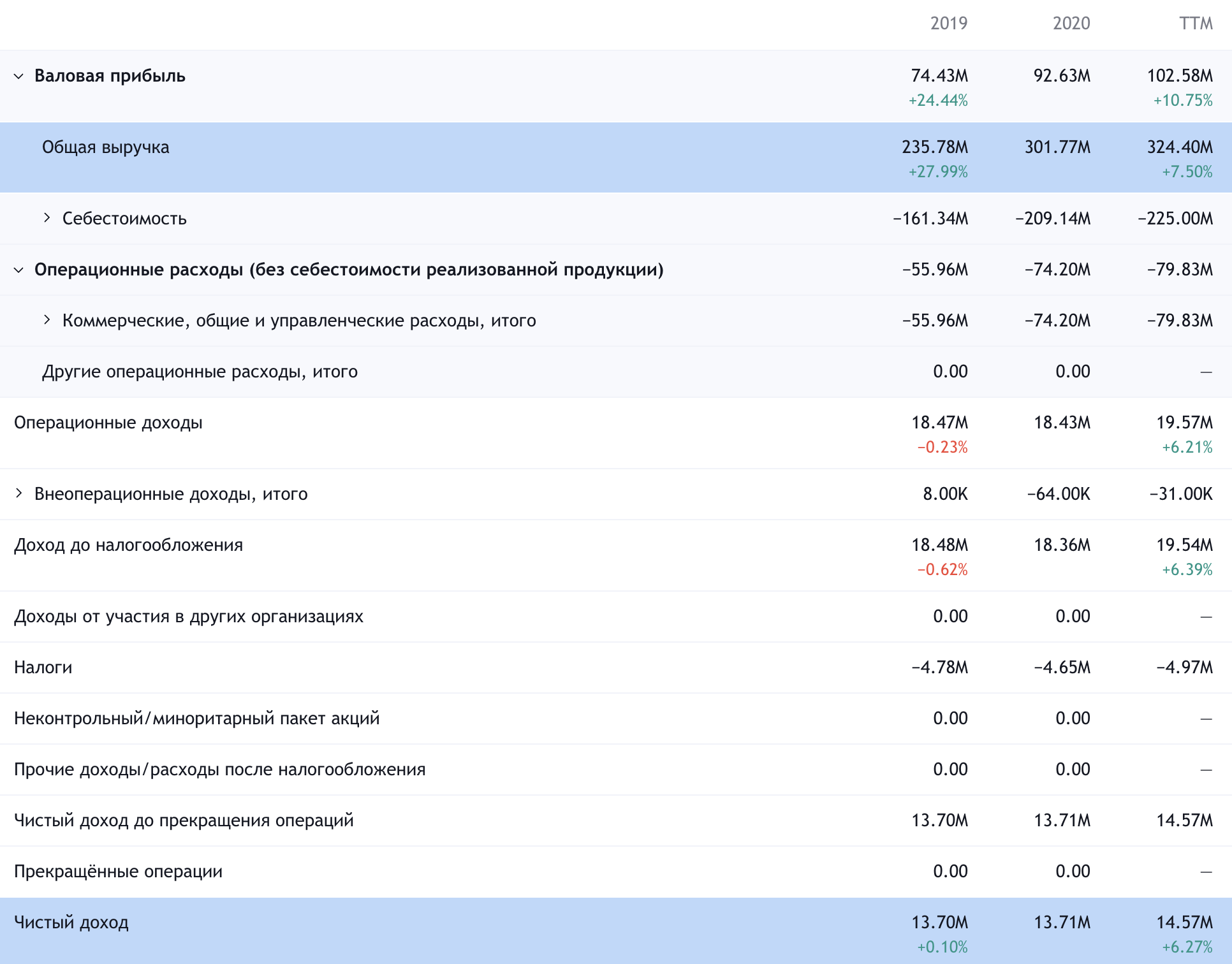This screenshot has height=964, width=1232.
Task: Click the Налоги row label
Action: coord(43,668)
